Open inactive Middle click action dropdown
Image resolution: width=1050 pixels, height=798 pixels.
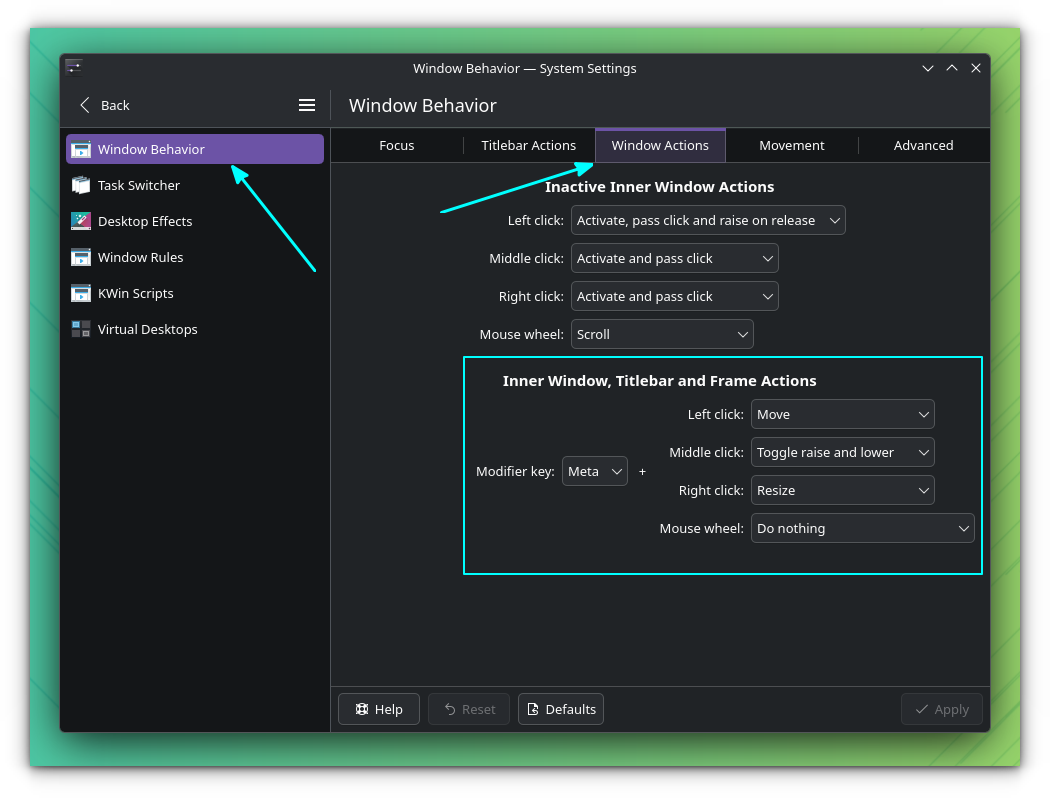674,258
